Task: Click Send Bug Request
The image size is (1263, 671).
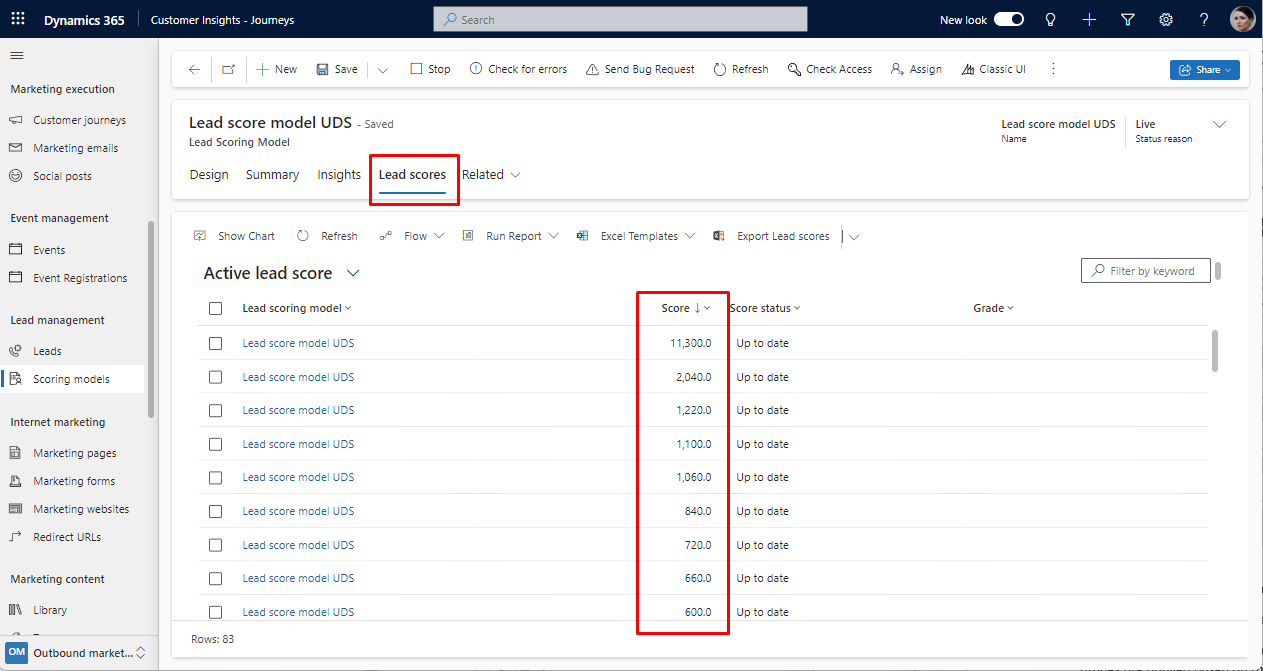Action: coord(640,69)
